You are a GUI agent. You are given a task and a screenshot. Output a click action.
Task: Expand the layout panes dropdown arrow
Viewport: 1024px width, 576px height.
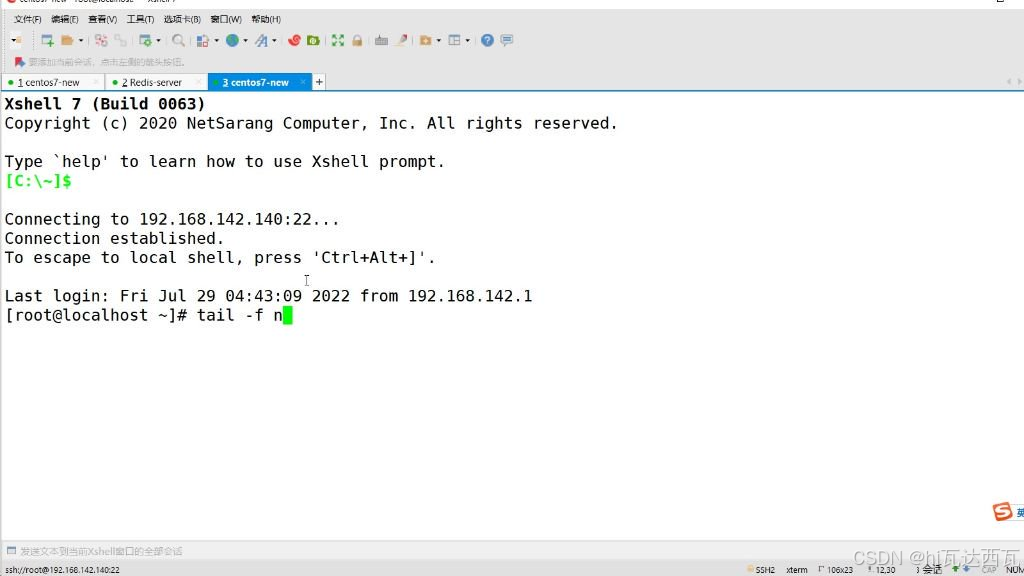coord(468,40)
